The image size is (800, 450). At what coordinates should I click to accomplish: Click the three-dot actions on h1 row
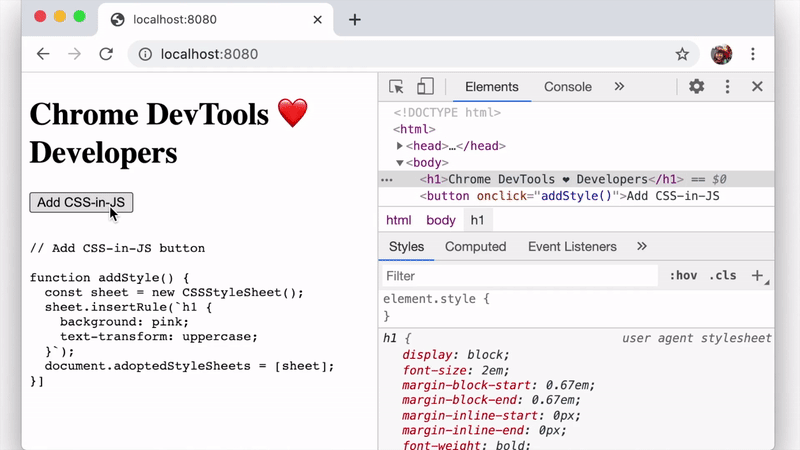pyautogui.click(x=387, y=180)
